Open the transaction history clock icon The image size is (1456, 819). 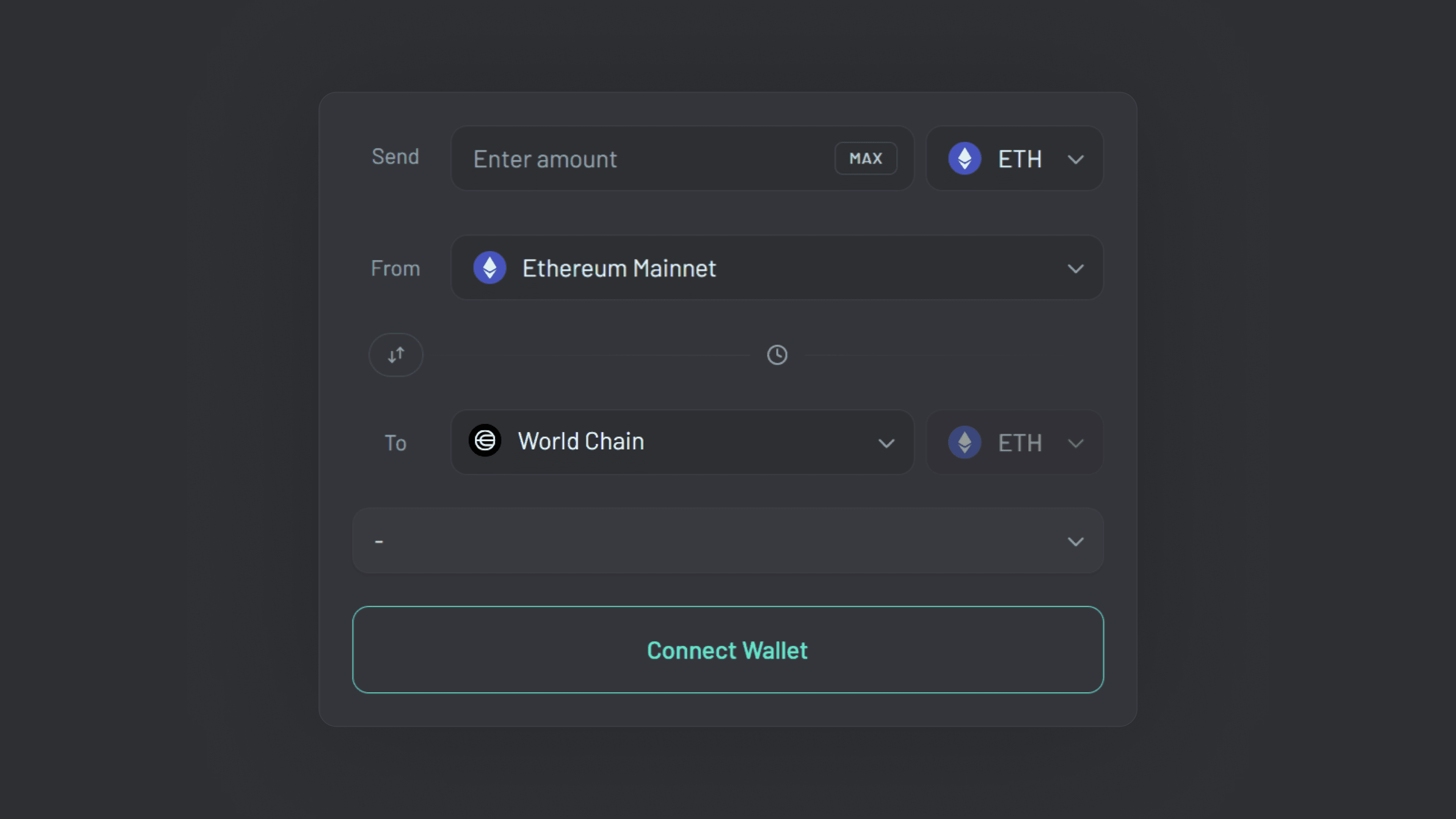click(x=777, y=355)
